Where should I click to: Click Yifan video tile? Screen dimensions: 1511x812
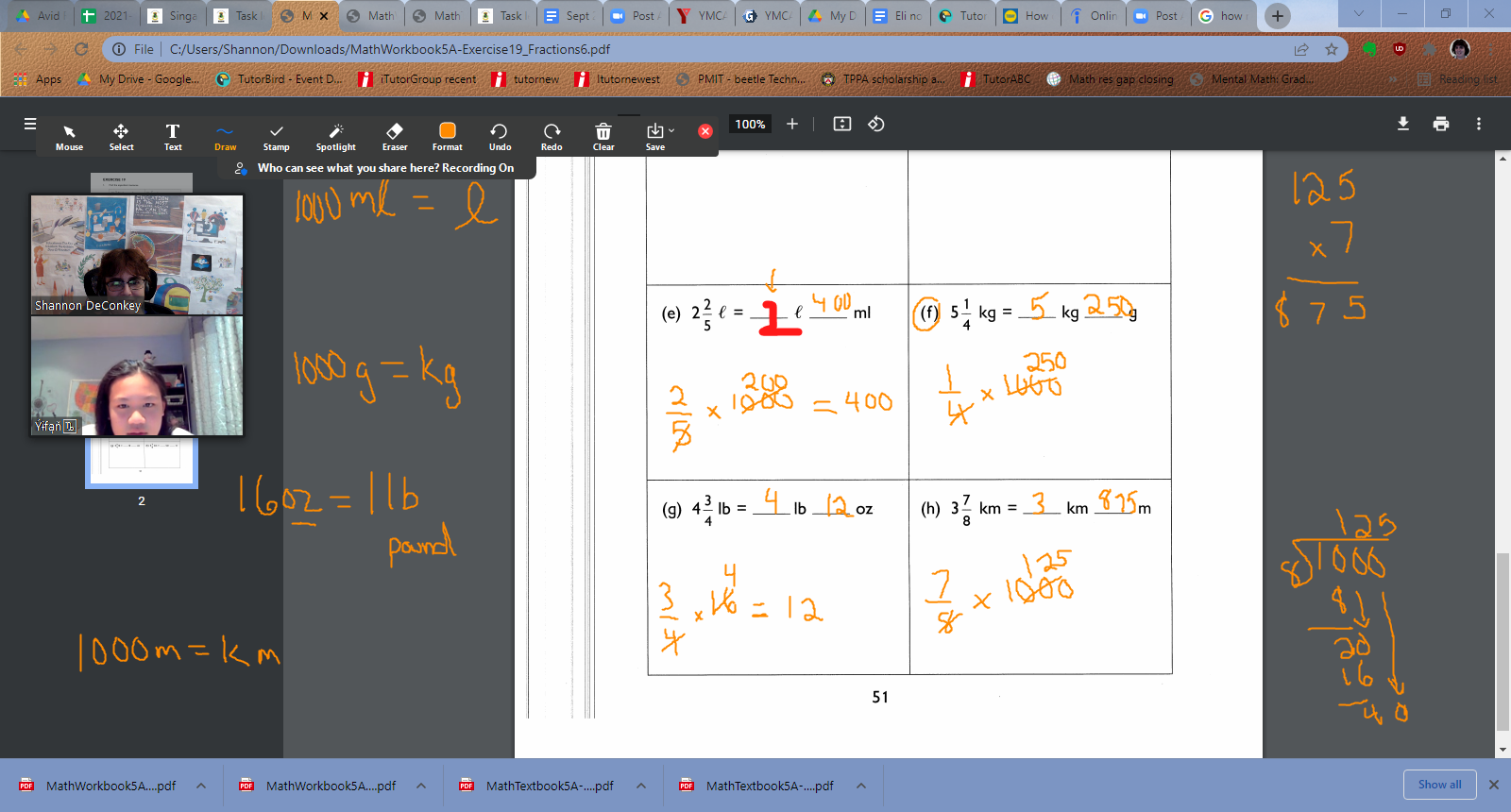[137, 376]
